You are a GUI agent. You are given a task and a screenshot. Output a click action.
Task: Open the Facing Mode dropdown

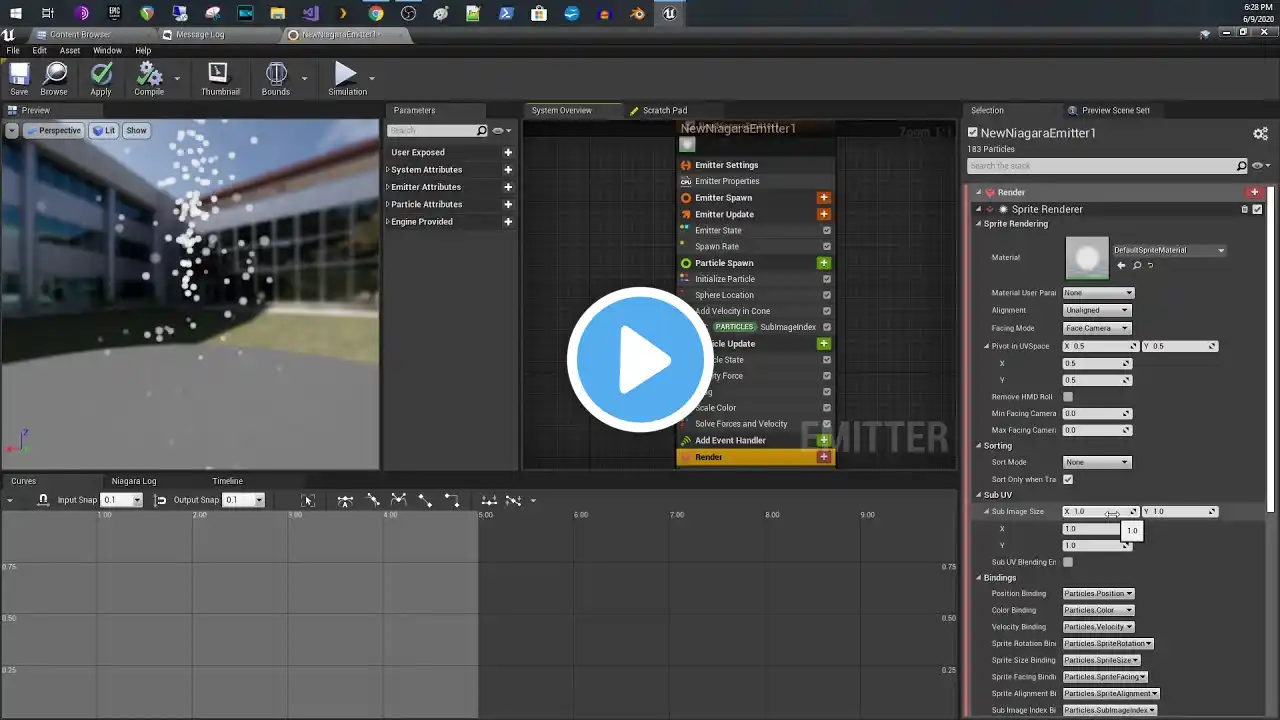[1096, 328]
